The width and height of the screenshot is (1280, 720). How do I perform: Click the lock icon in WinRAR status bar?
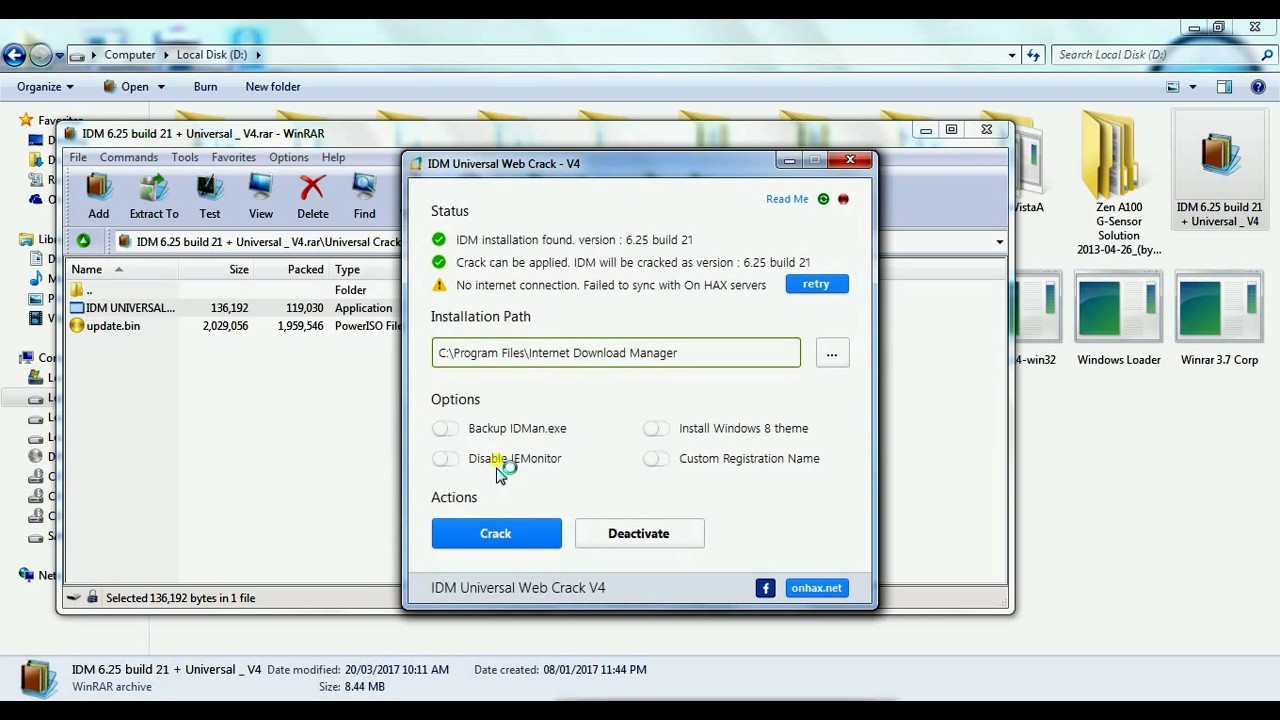pos(92,597)
